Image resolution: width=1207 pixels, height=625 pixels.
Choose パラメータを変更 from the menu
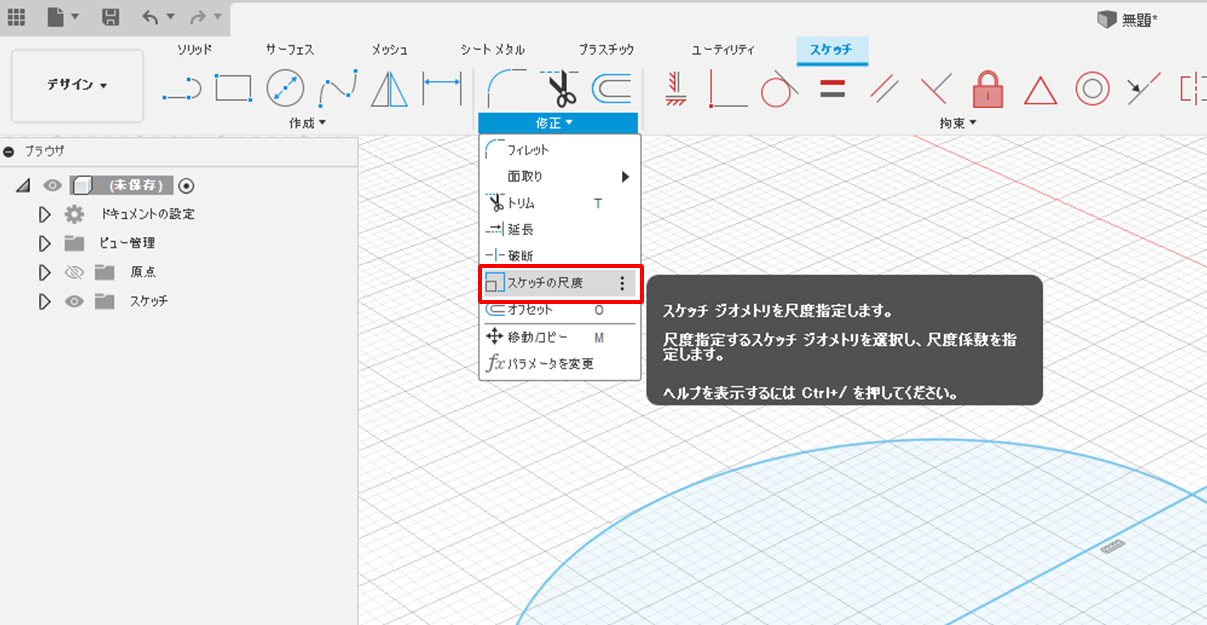click(559, 363)
